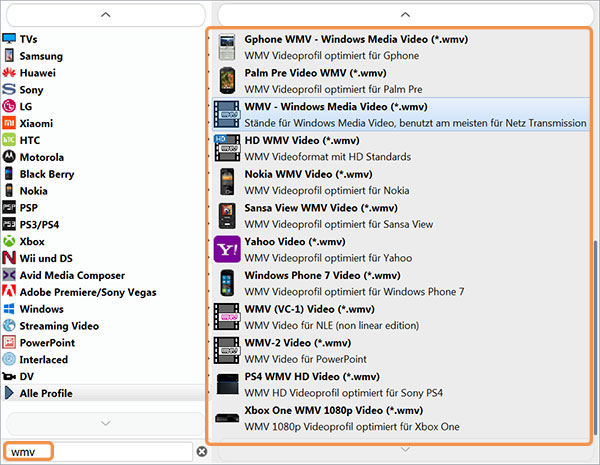Select Xbox One WMV 1080p Video profile

401,418
